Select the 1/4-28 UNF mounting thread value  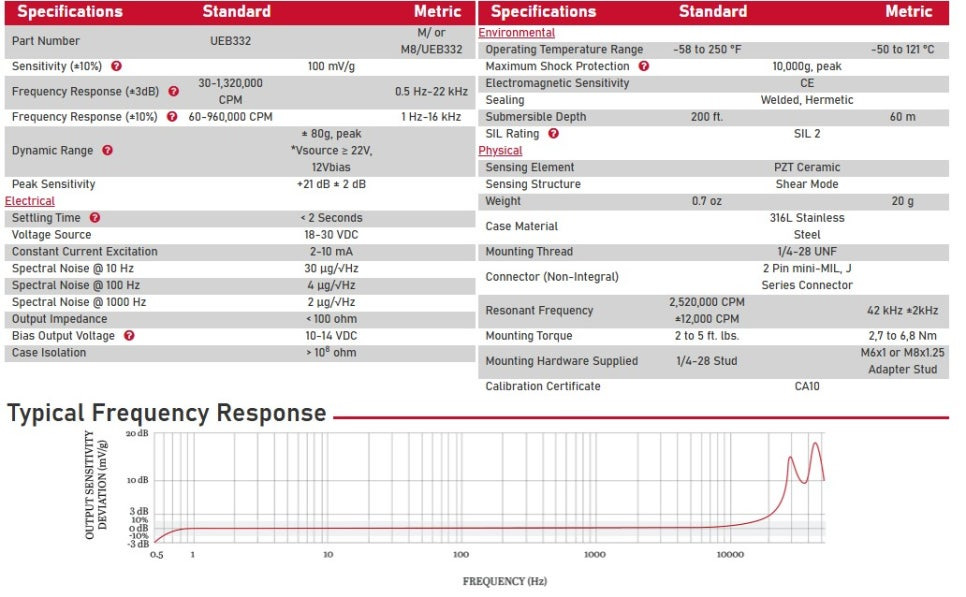click(807, 251)
